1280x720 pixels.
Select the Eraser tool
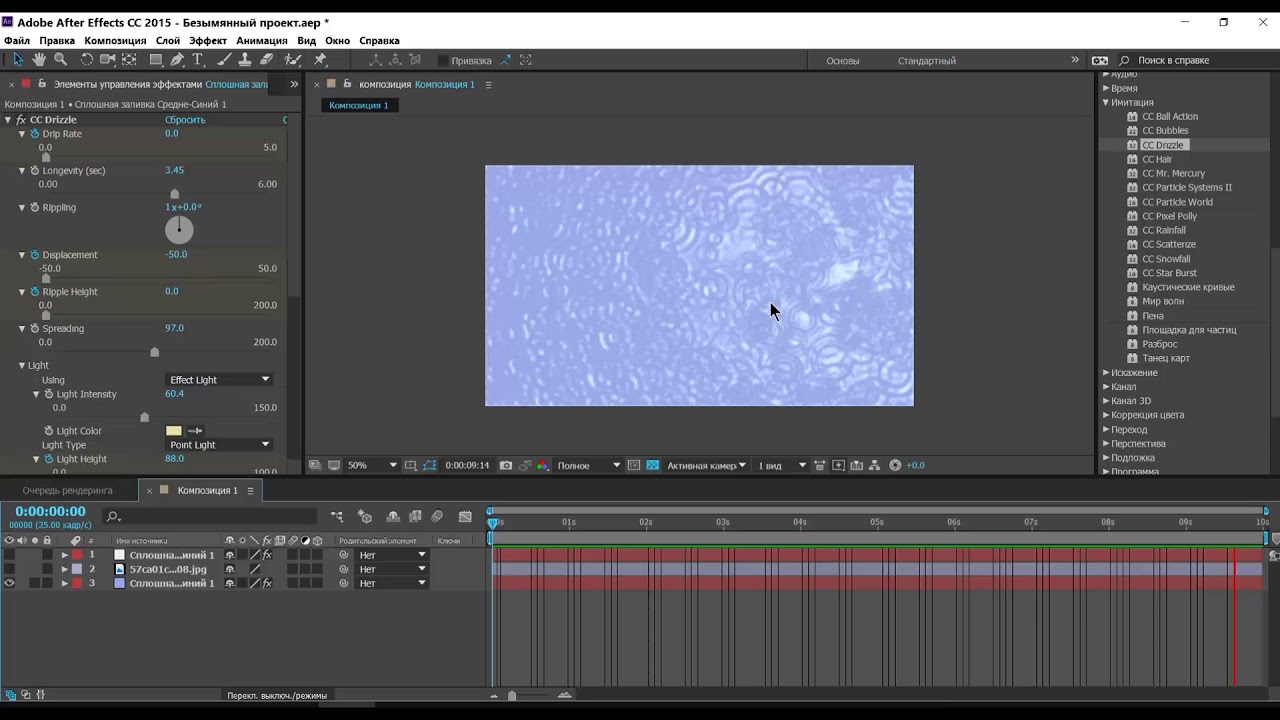coord(267,60)
